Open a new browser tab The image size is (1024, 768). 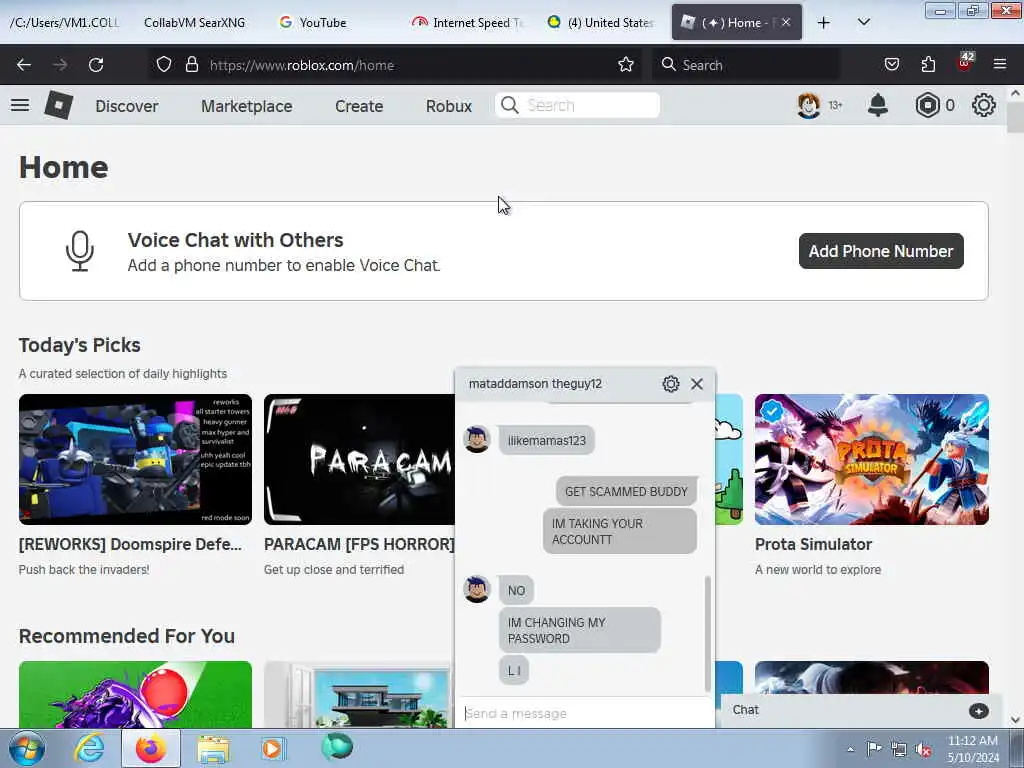(824, 23)
